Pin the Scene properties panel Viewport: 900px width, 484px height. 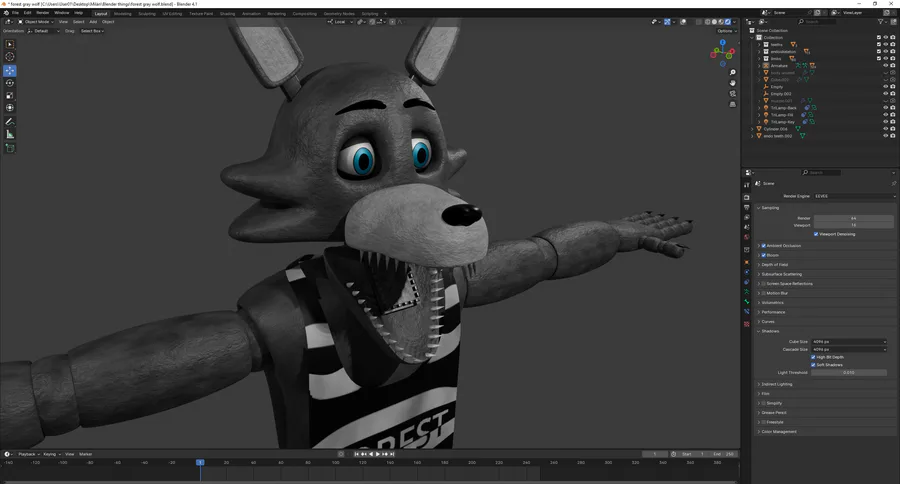pos(894,183)
